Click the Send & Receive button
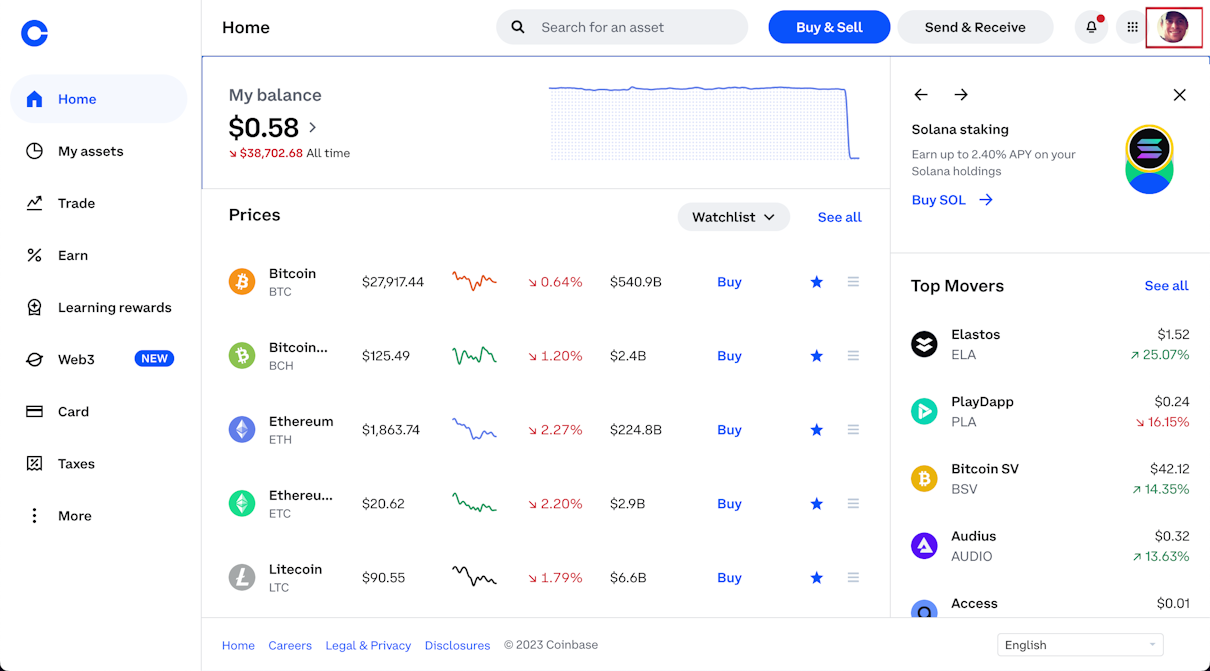This screenshot has height=671, width=1210. coord(975,27)
